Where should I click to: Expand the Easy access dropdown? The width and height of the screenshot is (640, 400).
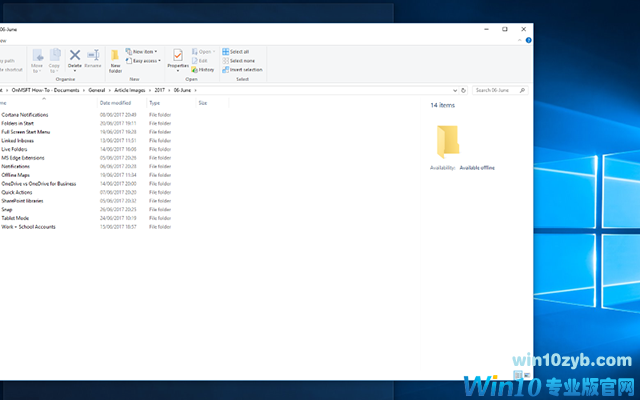[x=144, y=60]
